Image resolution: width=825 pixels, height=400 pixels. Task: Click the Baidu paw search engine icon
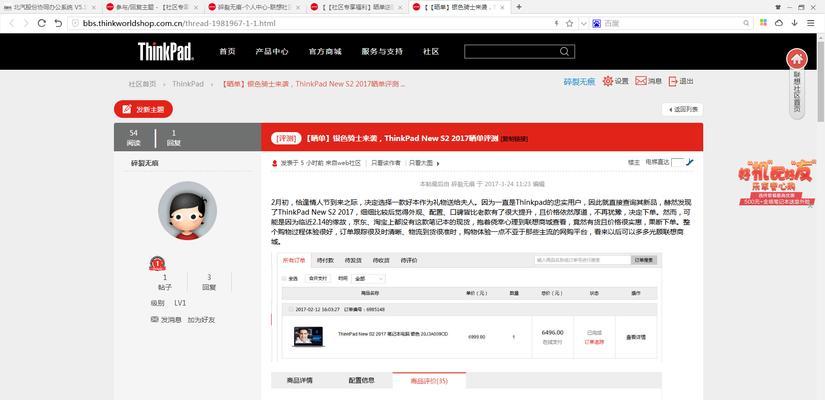(597, 23)
